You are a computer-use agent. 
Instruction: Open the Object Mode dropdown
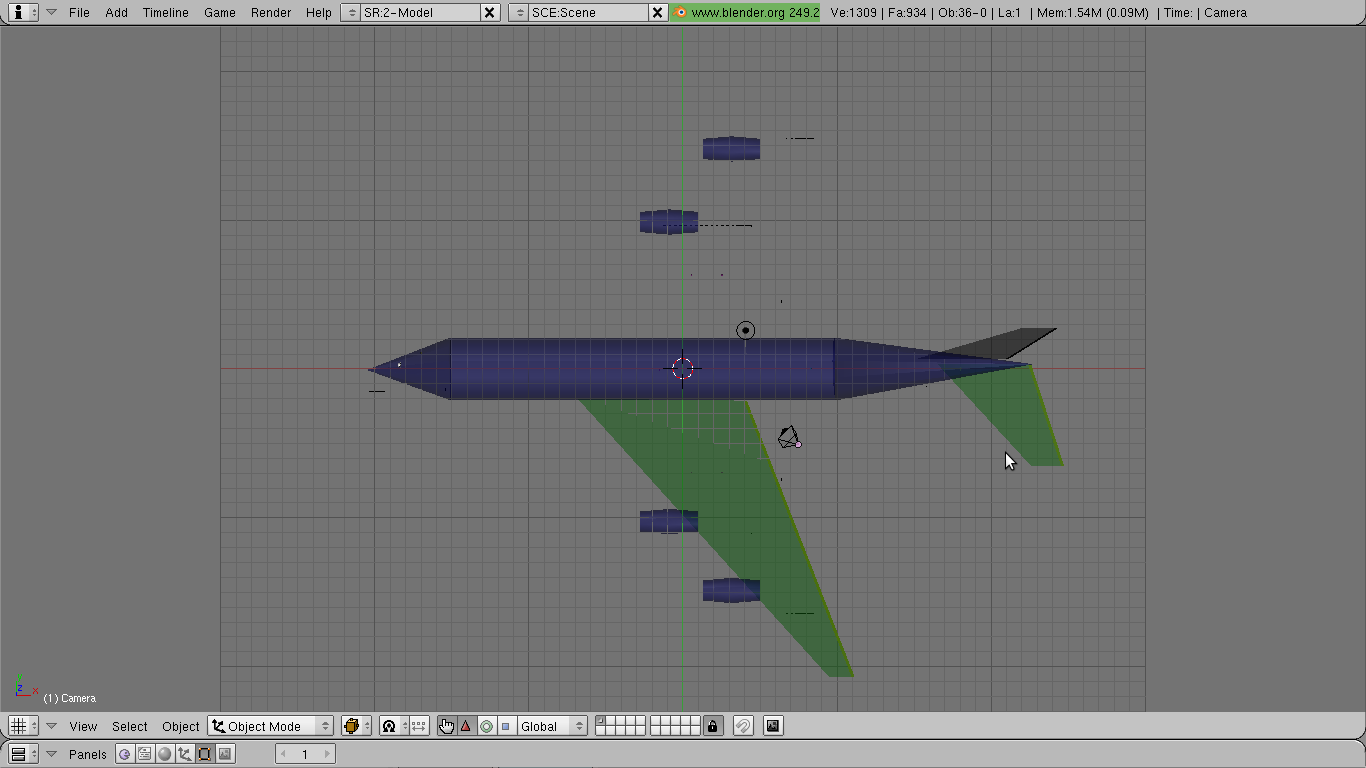[x=270, y=726]
